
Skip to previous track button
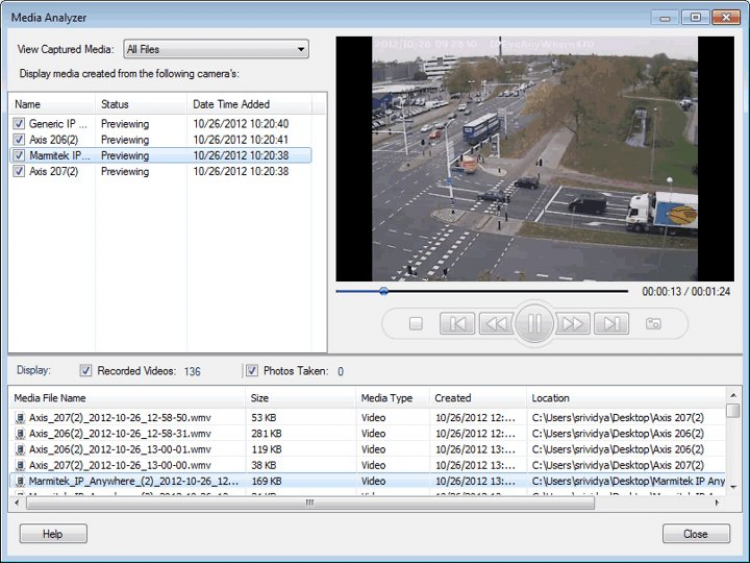point(457,324)
